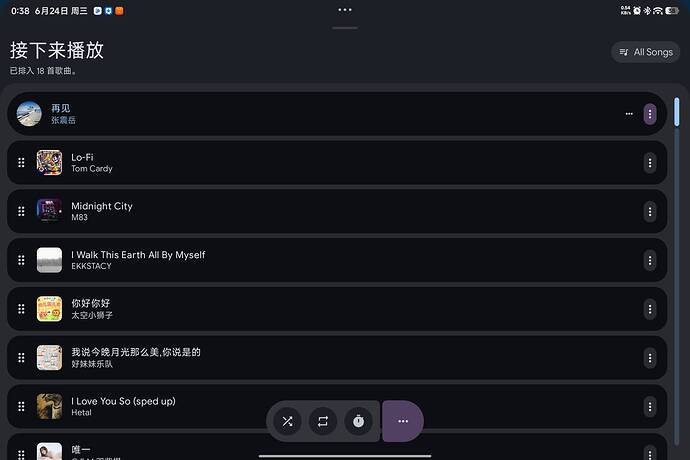Click the alarm icon in the status bar
Image resolution: width=690 pixels, height=460 pixels.
coord(637,11)
